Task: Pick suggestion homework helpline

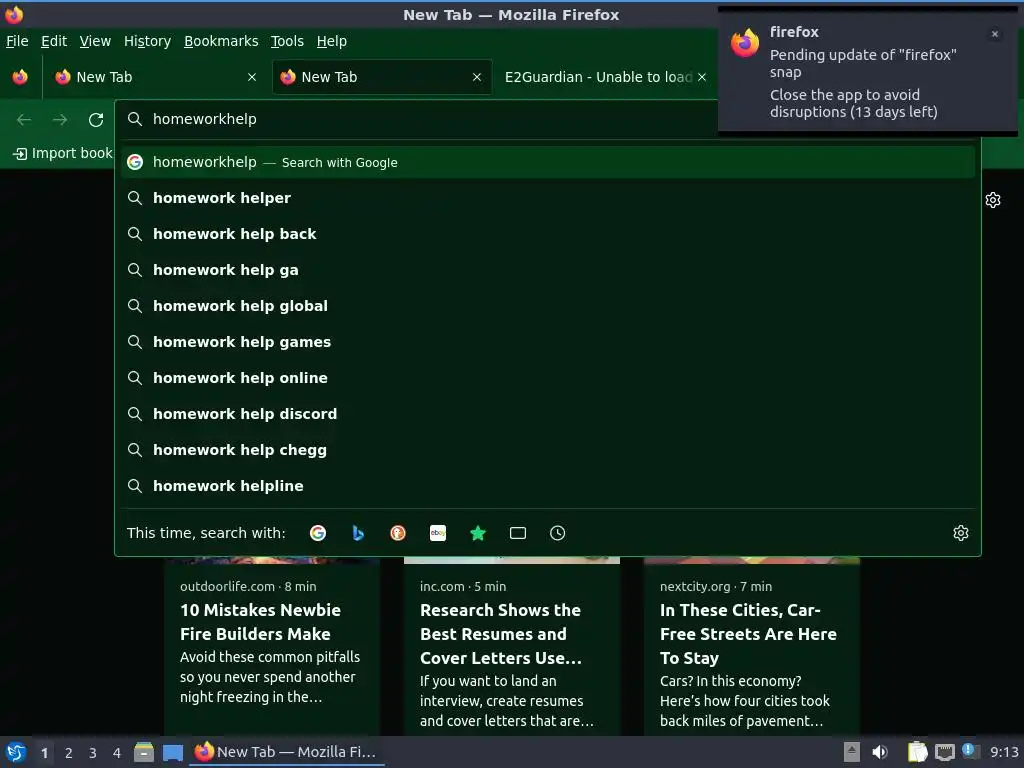Action: (547, 486)
